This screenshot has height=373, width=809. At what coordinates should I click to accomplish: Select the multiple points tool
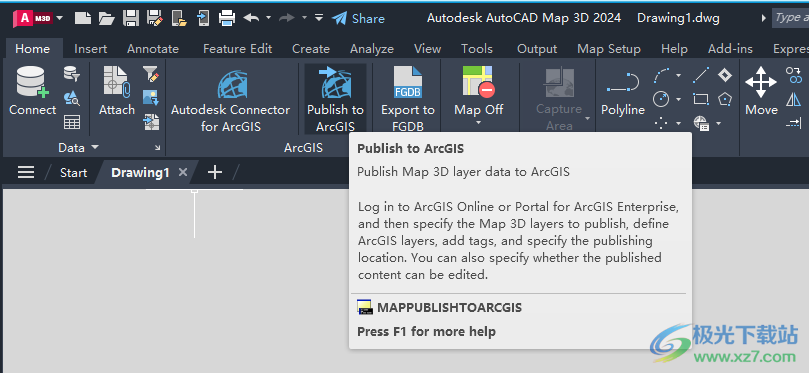click(x=661, y=123)
